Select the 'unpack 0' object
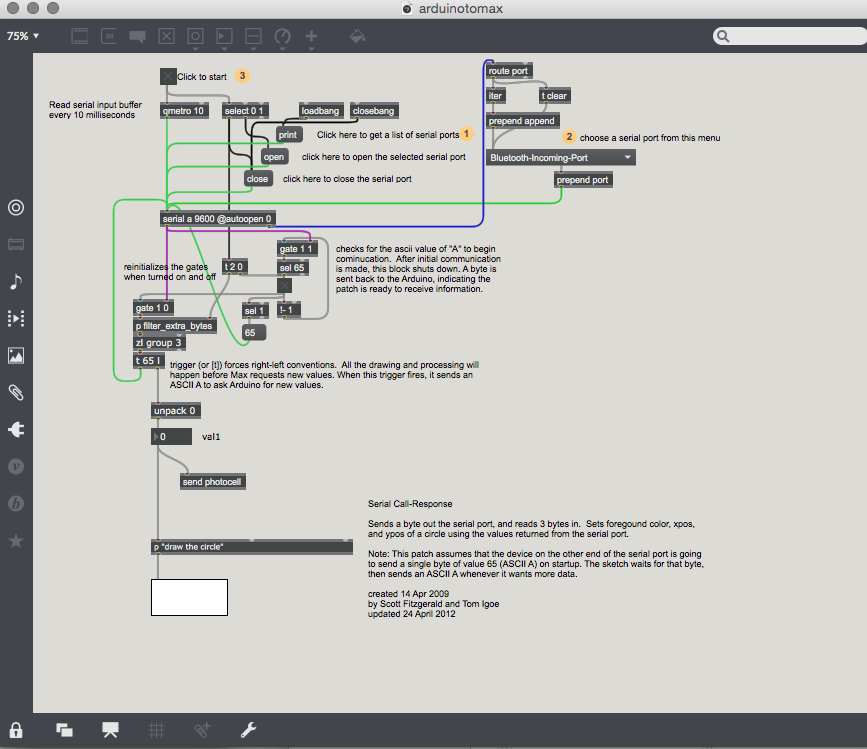 (176, 411)
